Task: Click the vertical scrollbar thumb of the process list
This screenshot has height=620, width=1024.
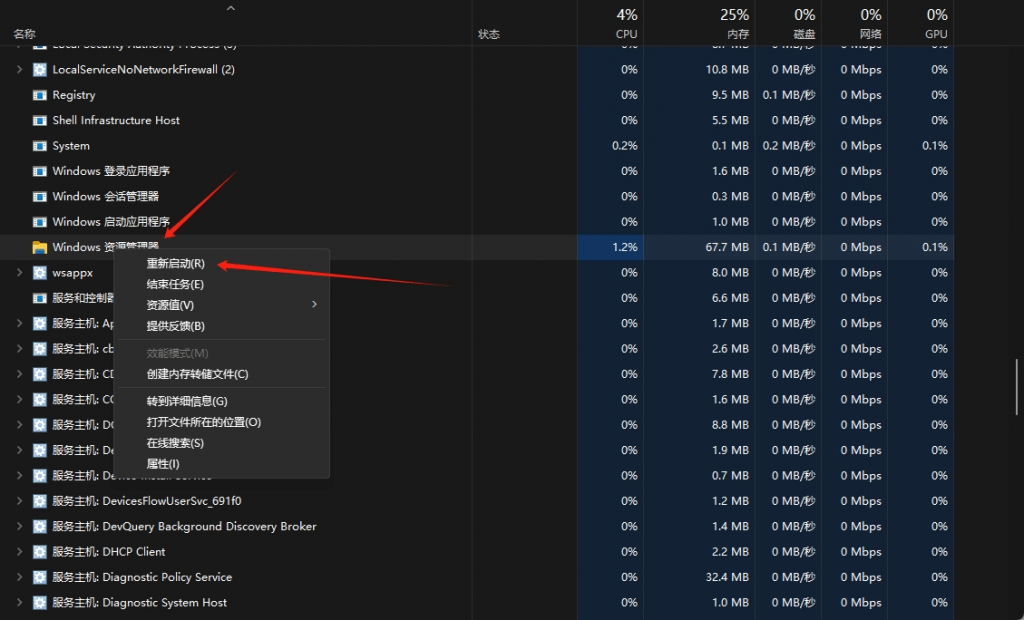Action: click(x=1016, y=387)
